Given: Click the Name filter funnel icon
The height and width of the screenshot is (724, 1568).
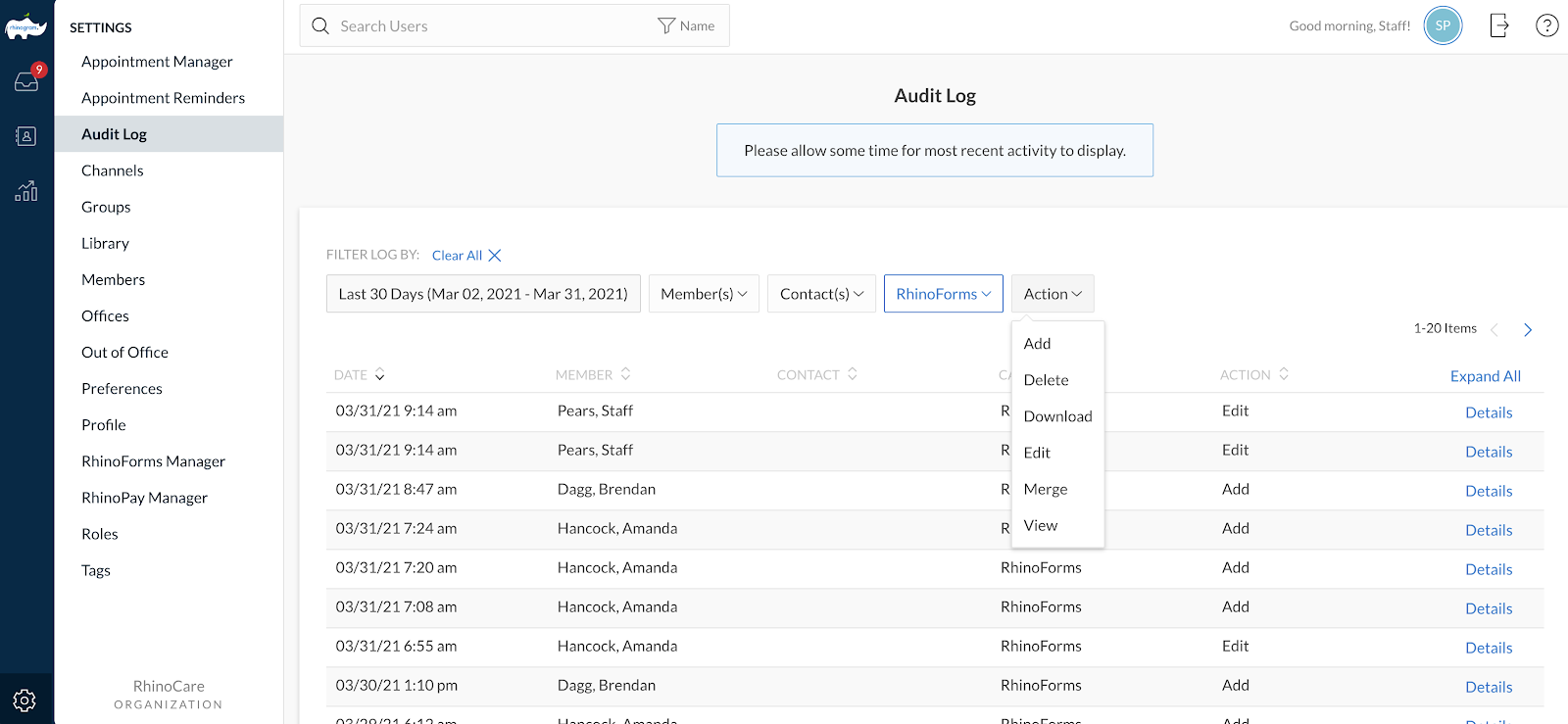Looking at the screenshot, I should point(666,25).
